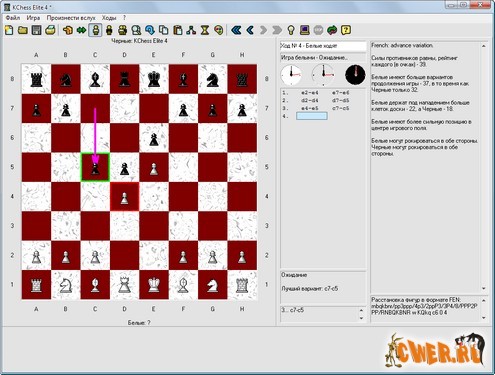Toggle the highlighted white player mode button
The image size is (495, 375).
pyautogui.click(x=95, y=30)
